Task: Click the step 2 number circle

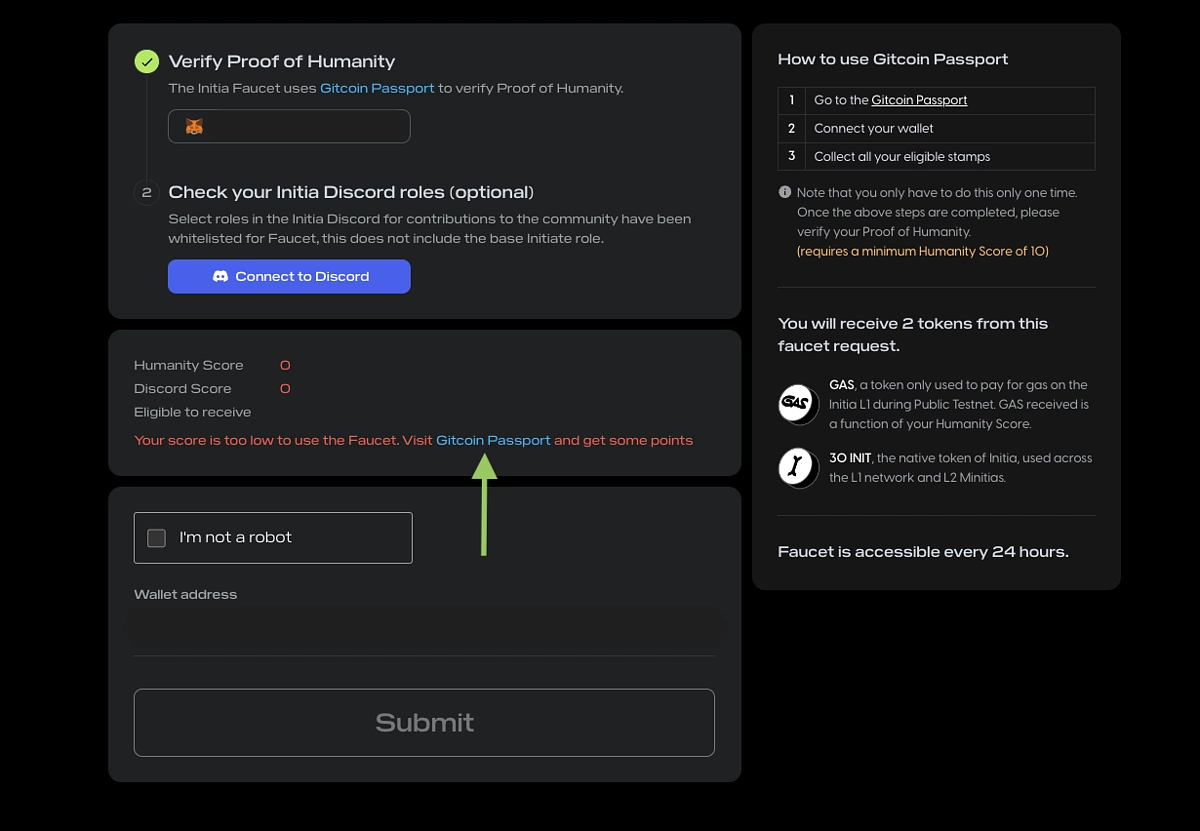Action: (146, 192)
